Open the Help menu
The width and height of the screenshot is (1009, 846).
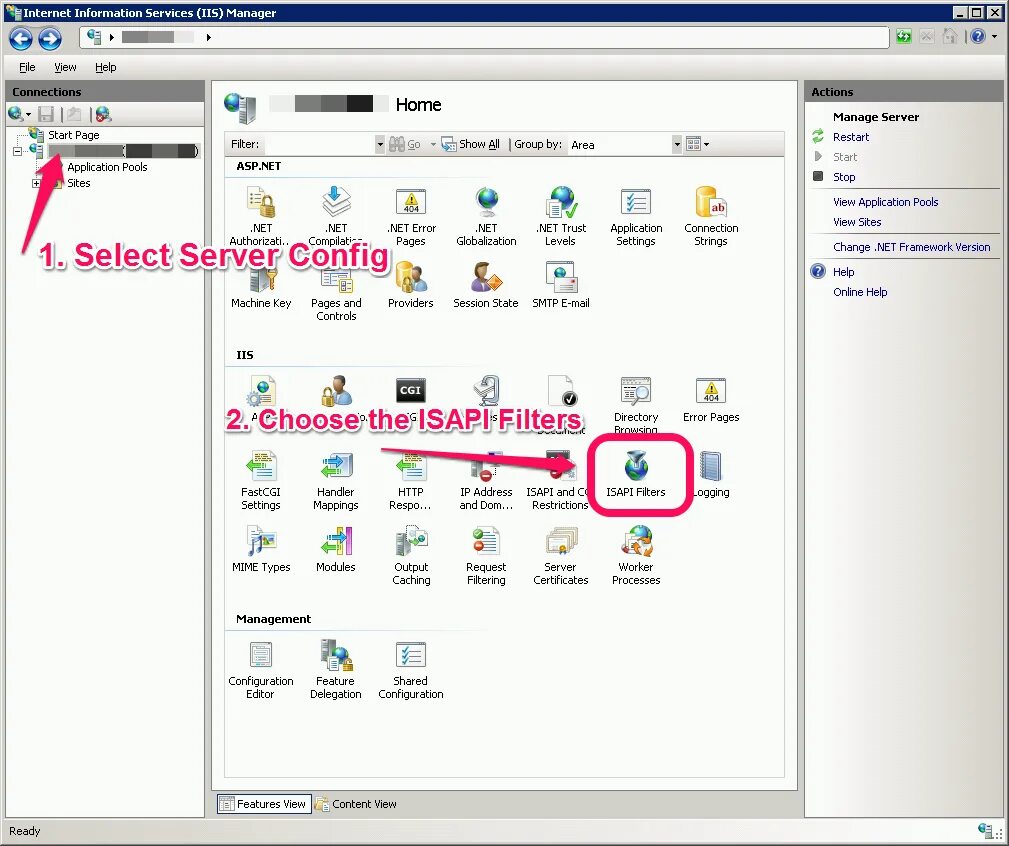[106, 67]
